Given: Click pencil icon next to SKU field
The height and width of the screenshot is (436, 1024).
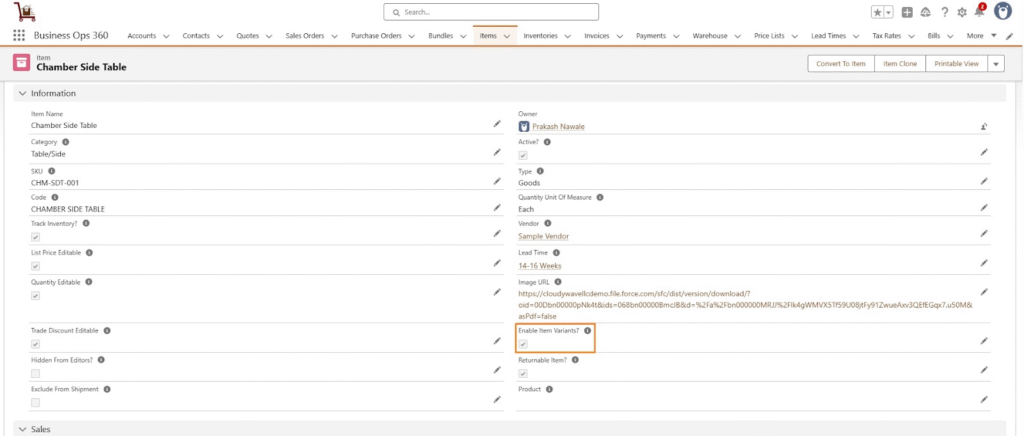Looking at the screenshot, I should [497, 181].
